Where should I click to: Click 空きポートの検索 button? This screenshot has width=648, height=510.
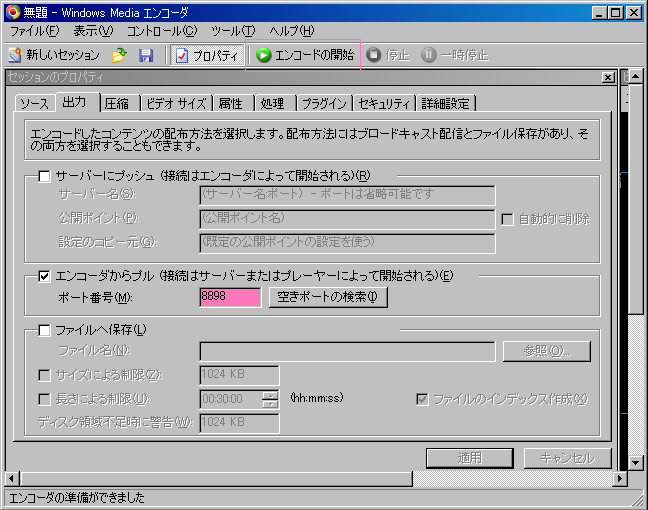pyautogui.click(x=328, y=297)
